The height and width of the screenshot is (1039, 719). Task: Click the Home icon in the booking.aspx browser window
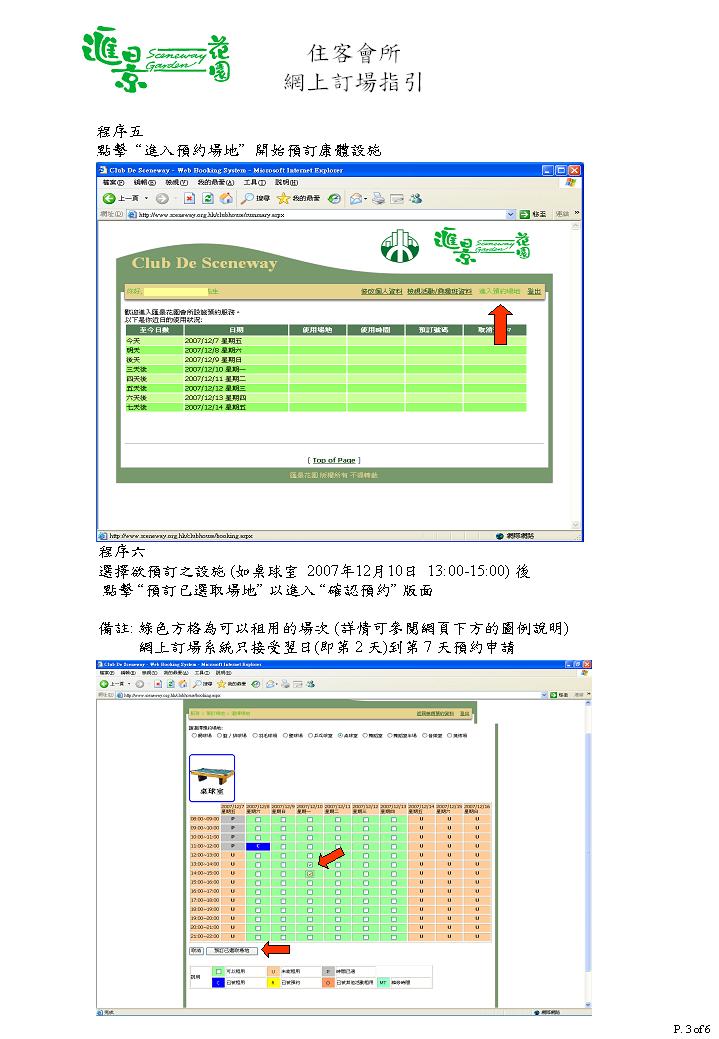[x=183, y=684]
